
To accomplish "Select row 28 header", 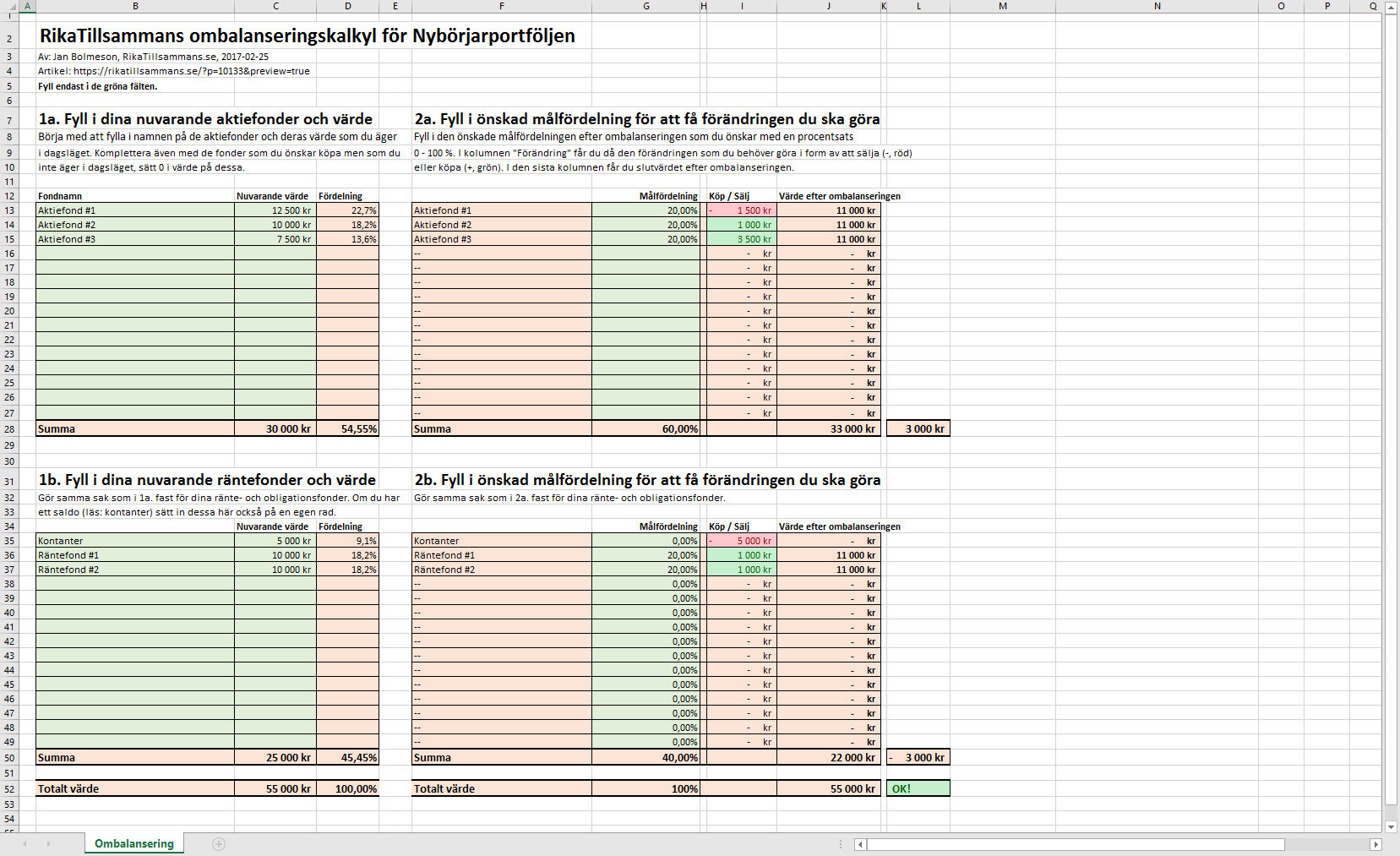I will coord(9,429).
